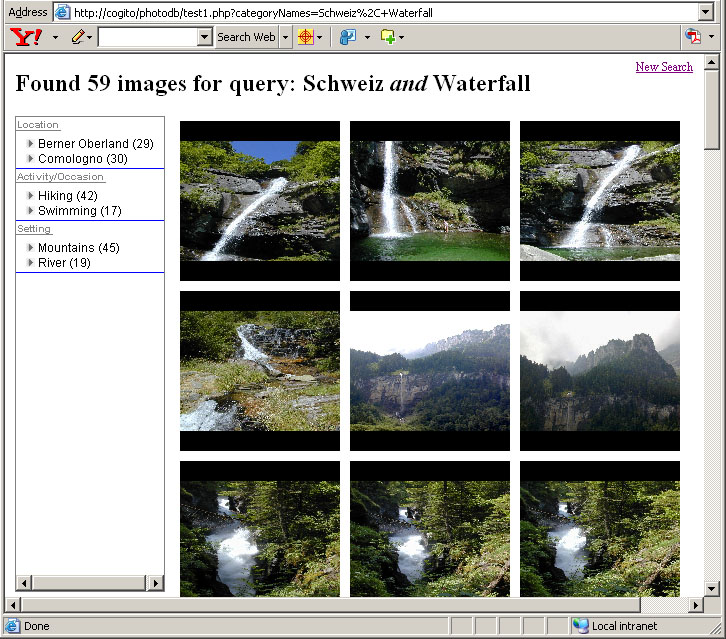Click the Search Web button
726x639 pixels.
(246, 37)
